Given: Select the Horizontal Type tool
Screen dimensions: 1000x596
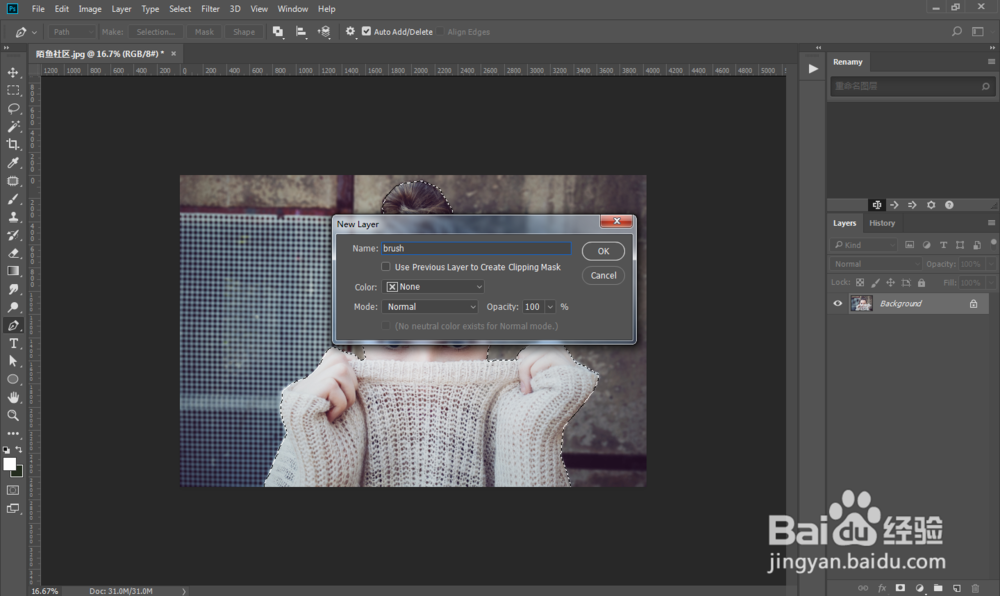Looking at the screenshot, I should 13,343.
